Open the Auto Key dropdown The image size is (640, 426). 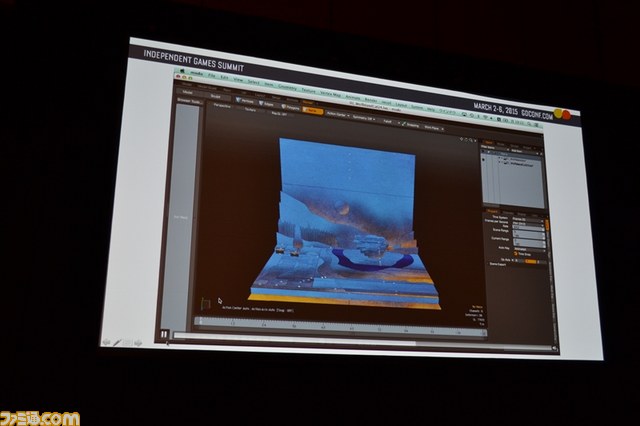[x=529, y=249]
